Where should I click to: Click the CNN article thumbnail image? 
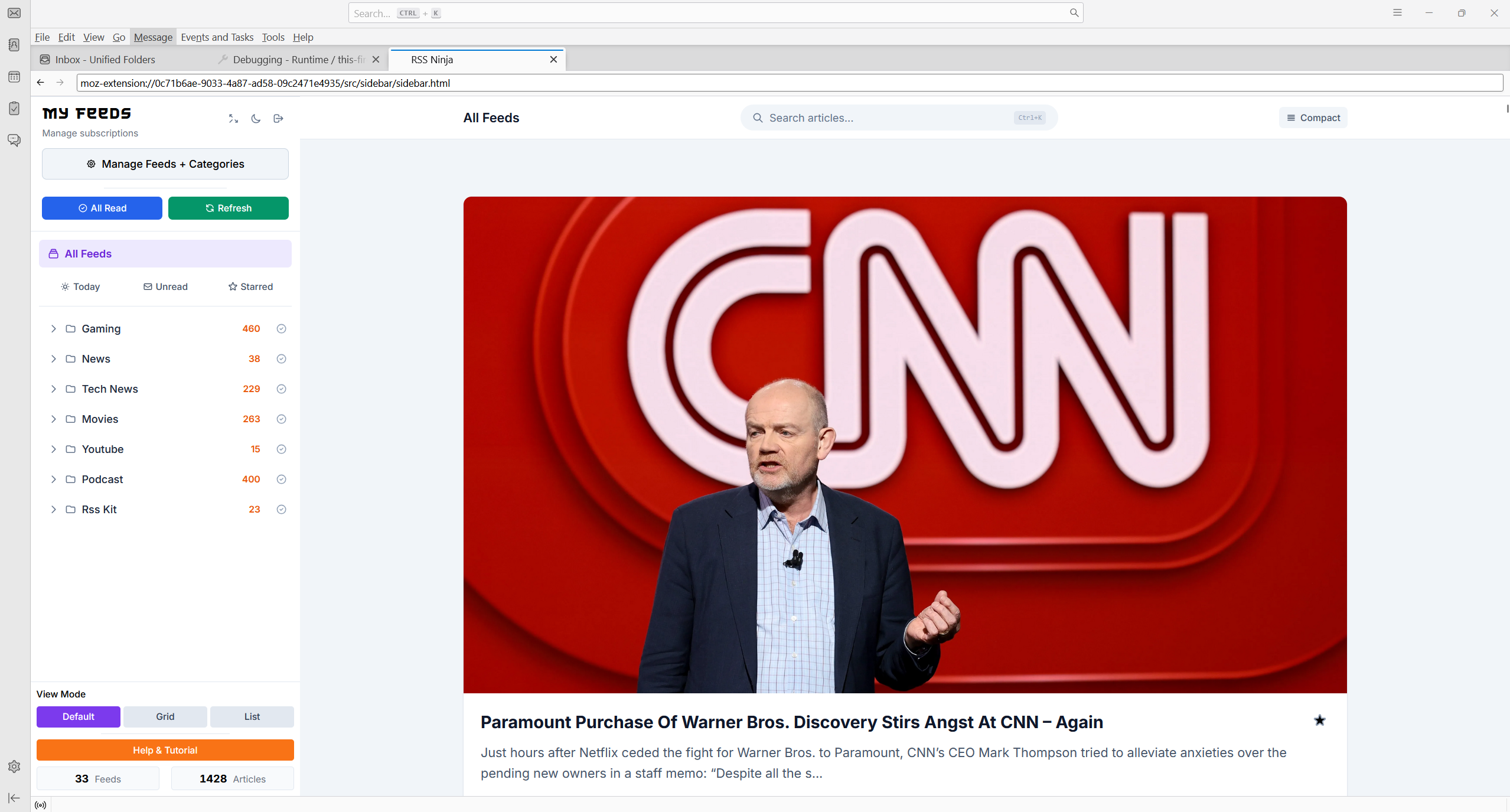click(904, 444)
